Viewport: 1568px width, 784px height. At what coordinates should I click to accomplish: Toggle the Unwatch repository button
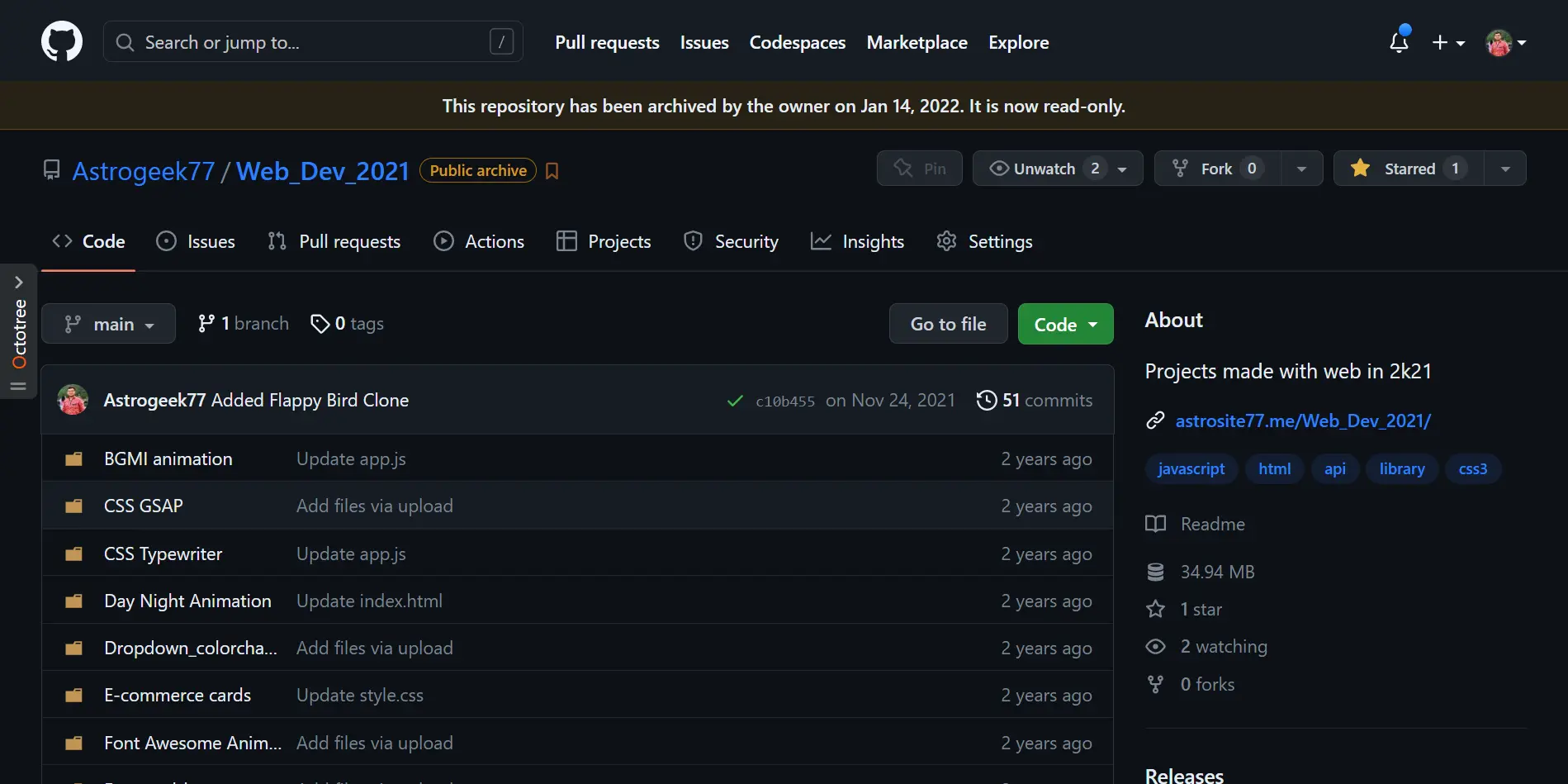click(x=1043, y=169)
